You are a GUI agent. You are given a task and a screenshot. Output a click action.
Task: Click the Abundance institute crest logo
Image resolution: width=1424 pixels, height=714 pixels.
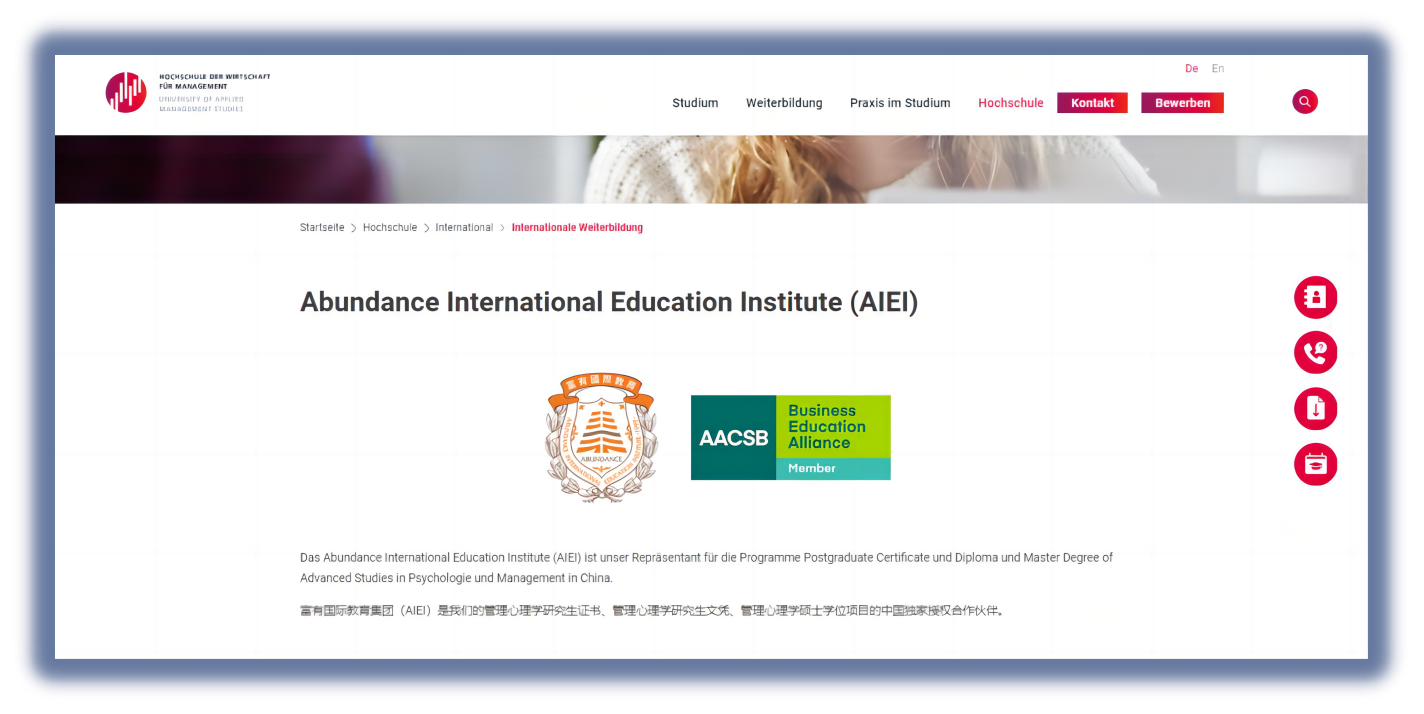[601, 437]
